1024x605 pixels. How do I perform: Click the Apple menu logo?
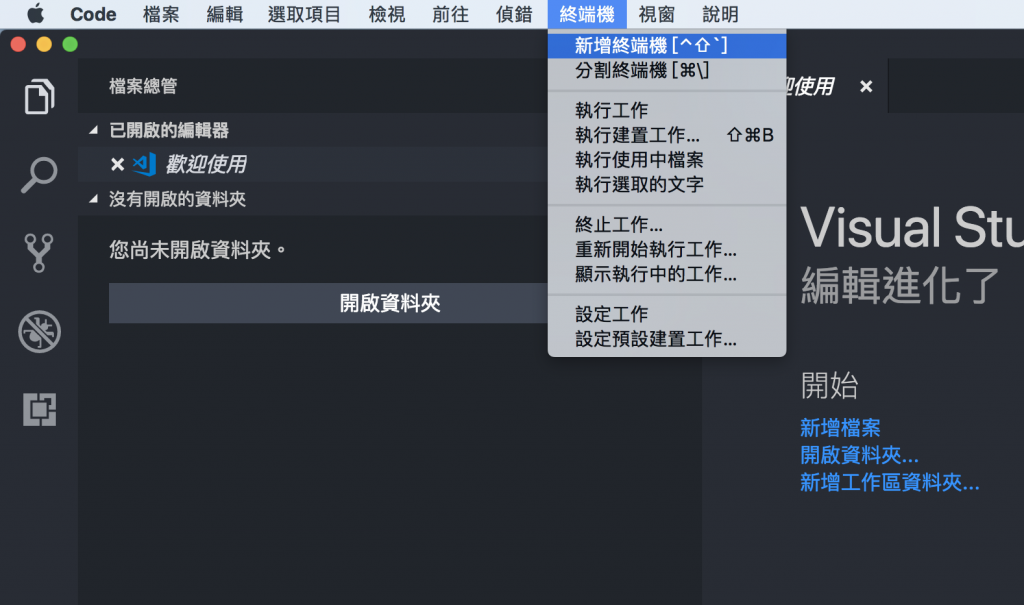(35, 14)
